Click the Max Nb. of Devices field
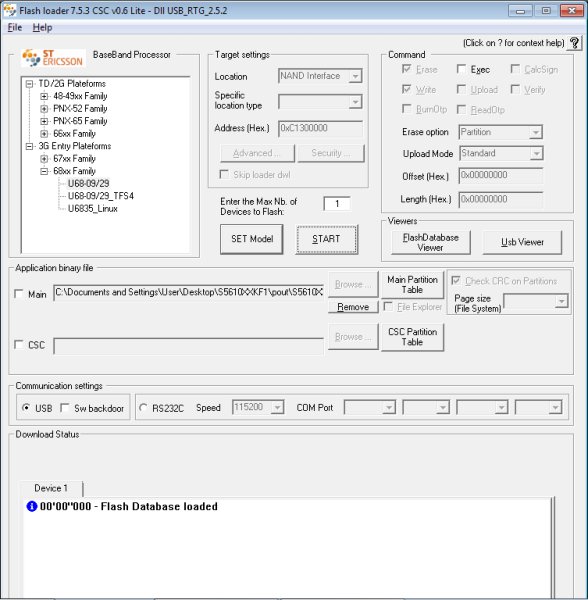 click(x=337, y=204)
